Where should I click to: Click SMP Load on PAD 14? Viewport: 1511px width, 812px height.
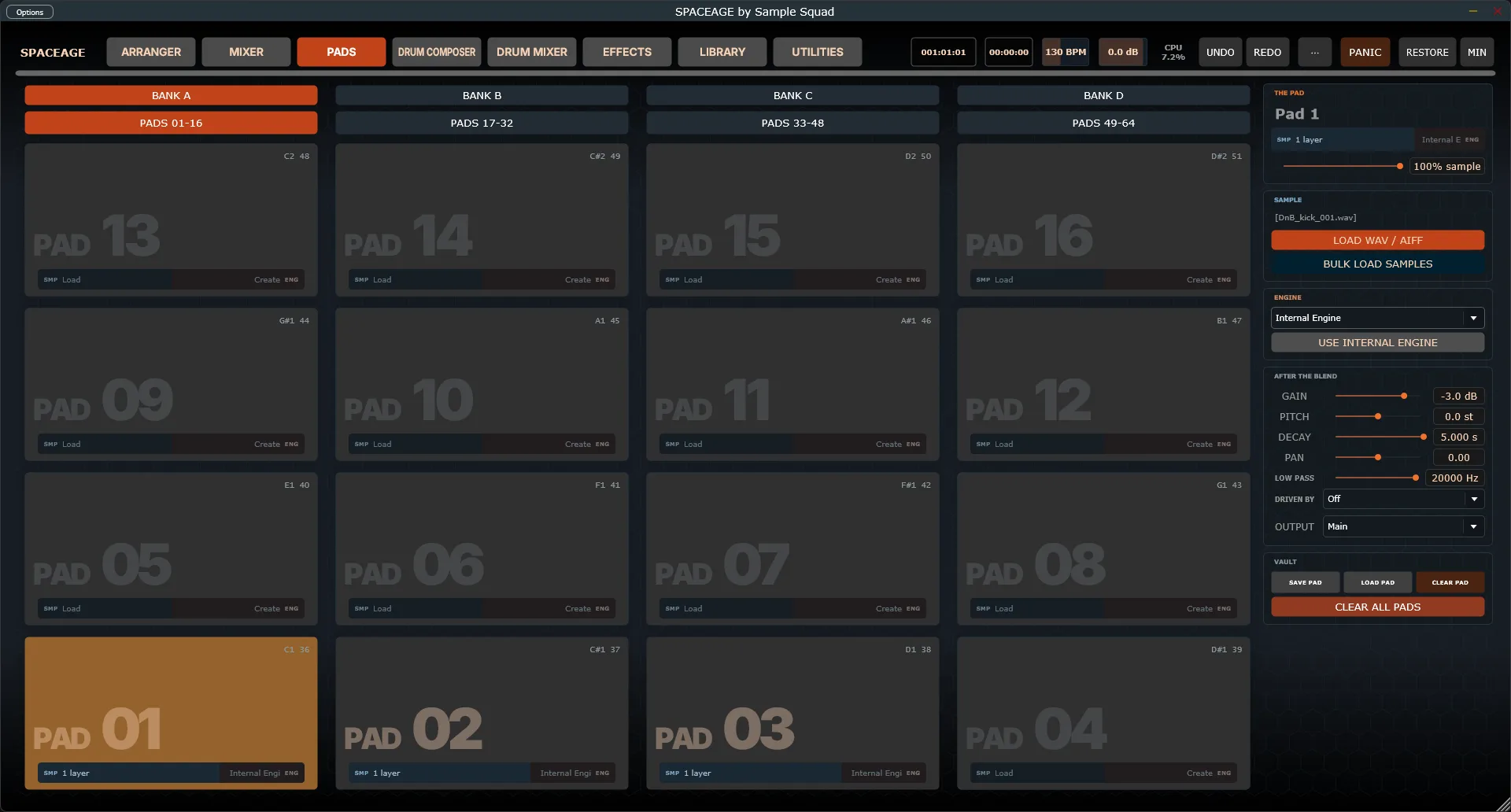coord(416,279)
